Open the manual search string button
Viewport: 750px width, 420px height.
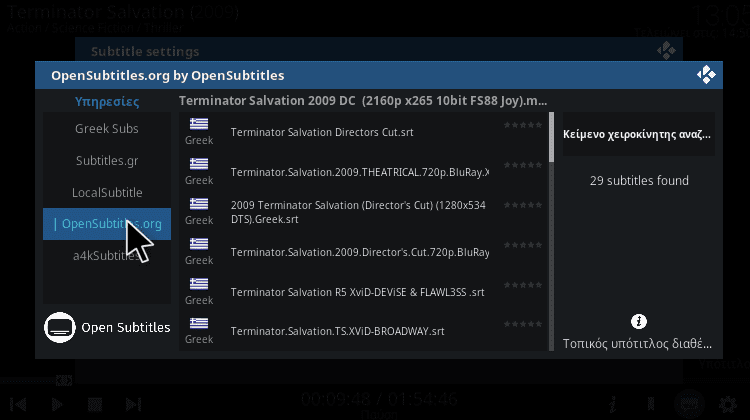[639, 134]
